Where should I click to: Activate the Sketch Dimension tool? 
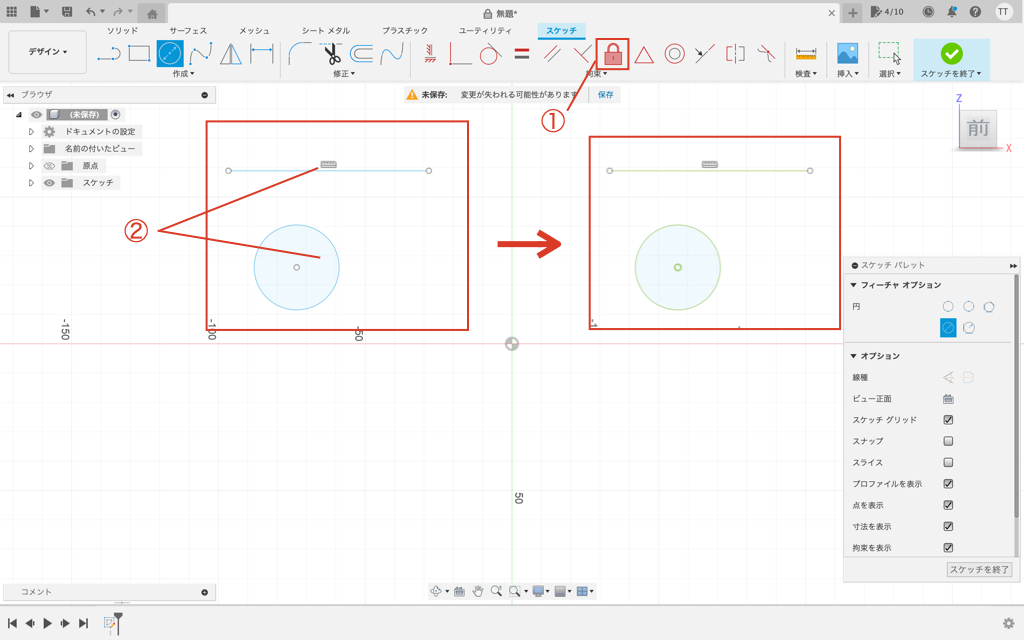[x=262, y=54]
